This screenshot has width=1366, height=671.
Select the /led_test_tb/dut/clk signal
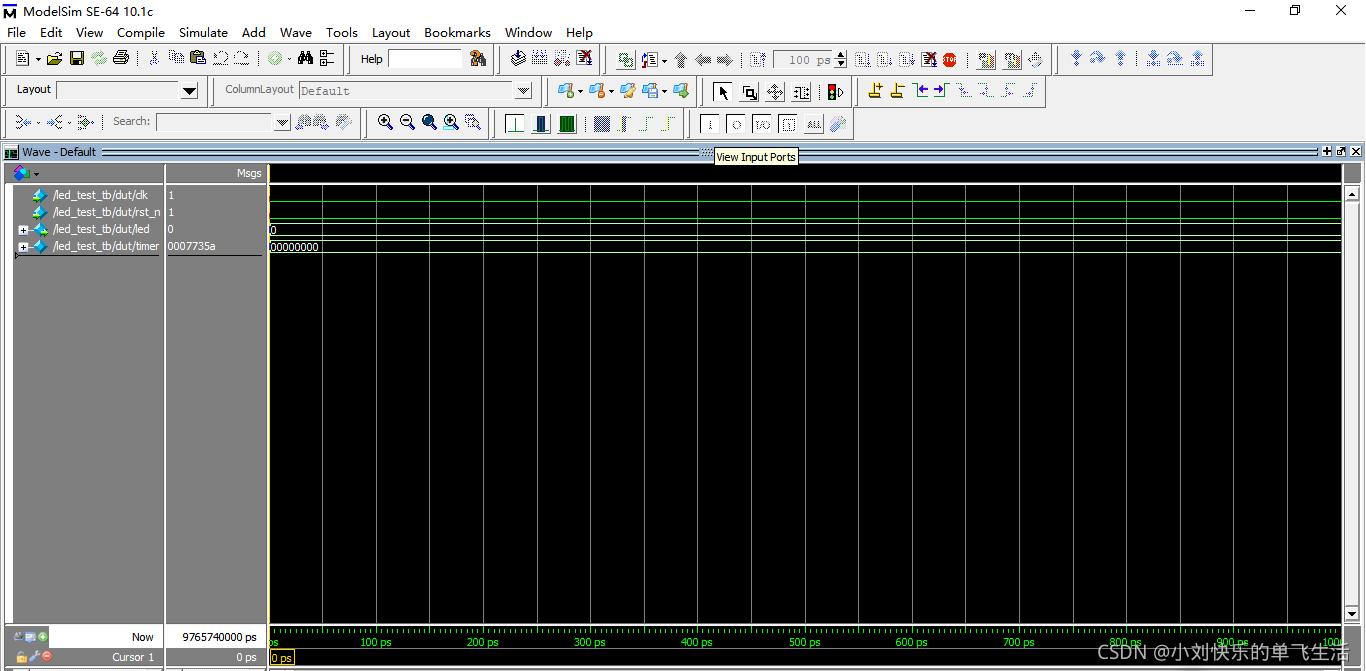100,195
